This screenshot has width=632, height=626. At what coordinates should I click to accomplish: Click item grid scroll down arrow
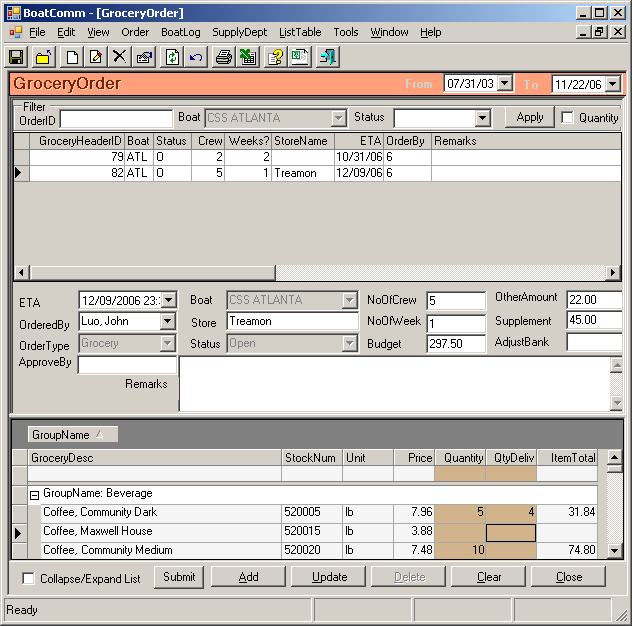click(614, 550)
